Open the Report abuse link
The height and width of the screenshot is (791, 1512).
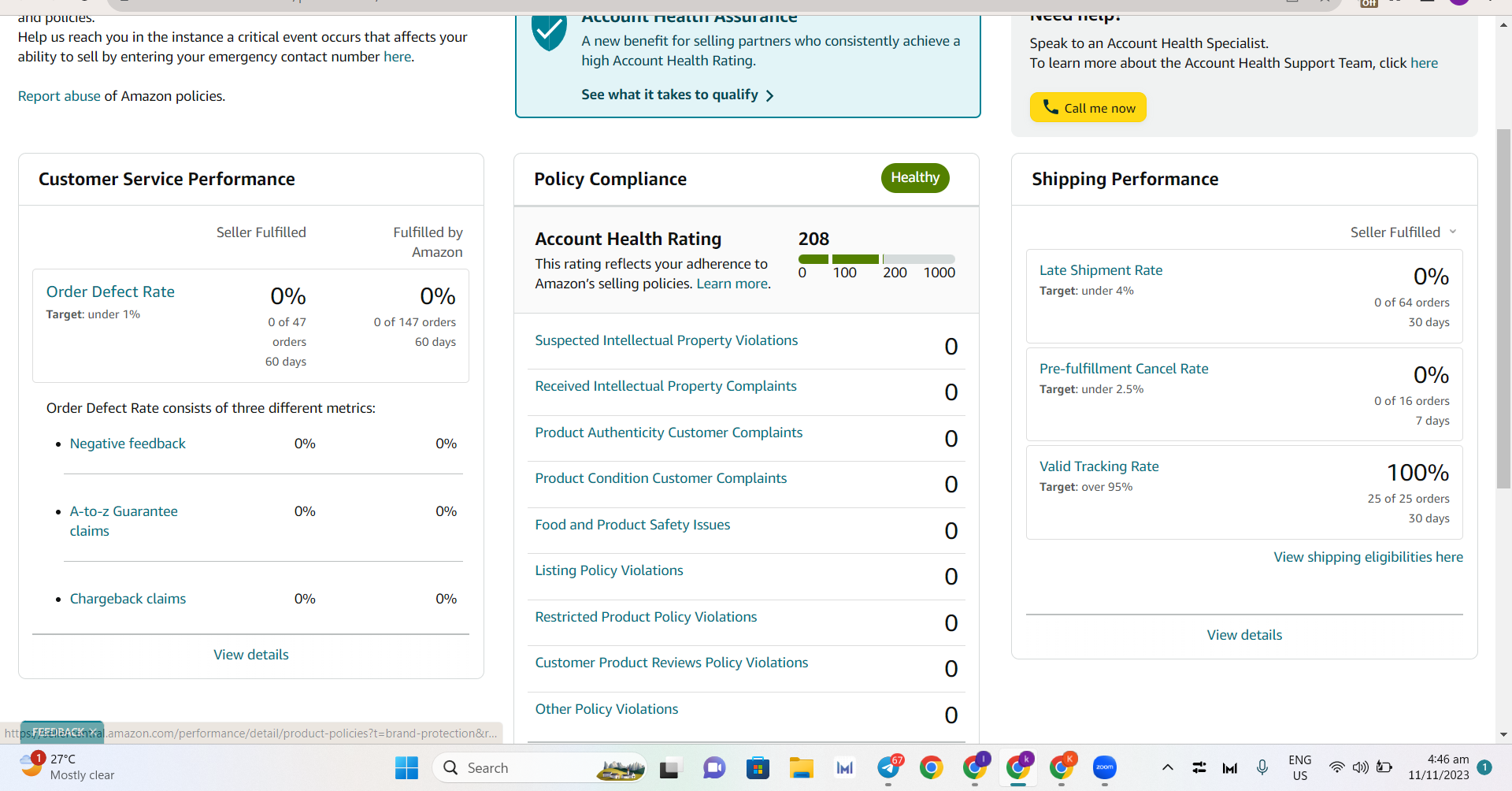(x=59, y=96)
